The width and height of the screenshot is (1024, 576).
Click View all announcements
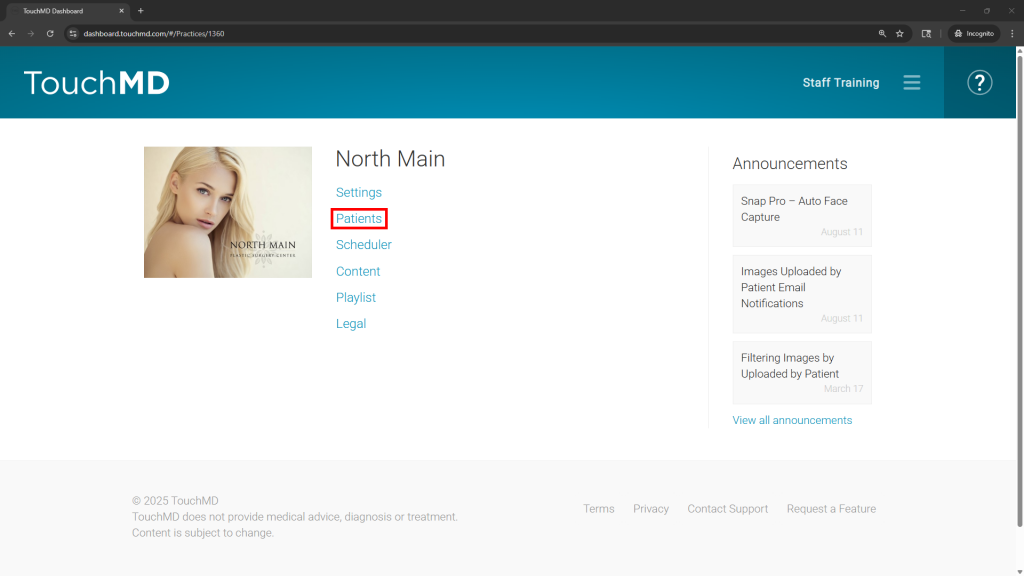(x=792, y=421)
